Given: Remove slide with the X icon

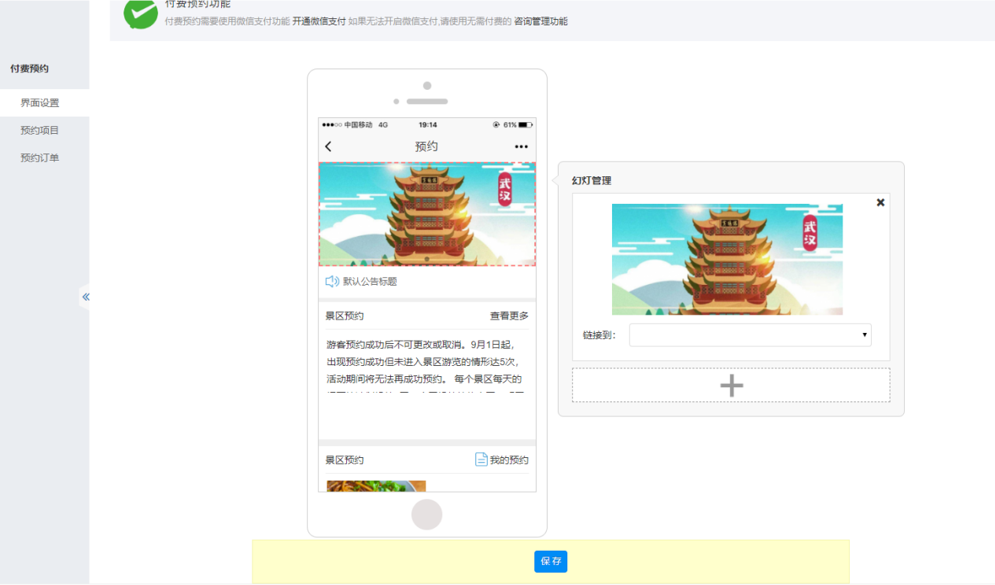Looking at the screenshot, I should pos(880,203).
